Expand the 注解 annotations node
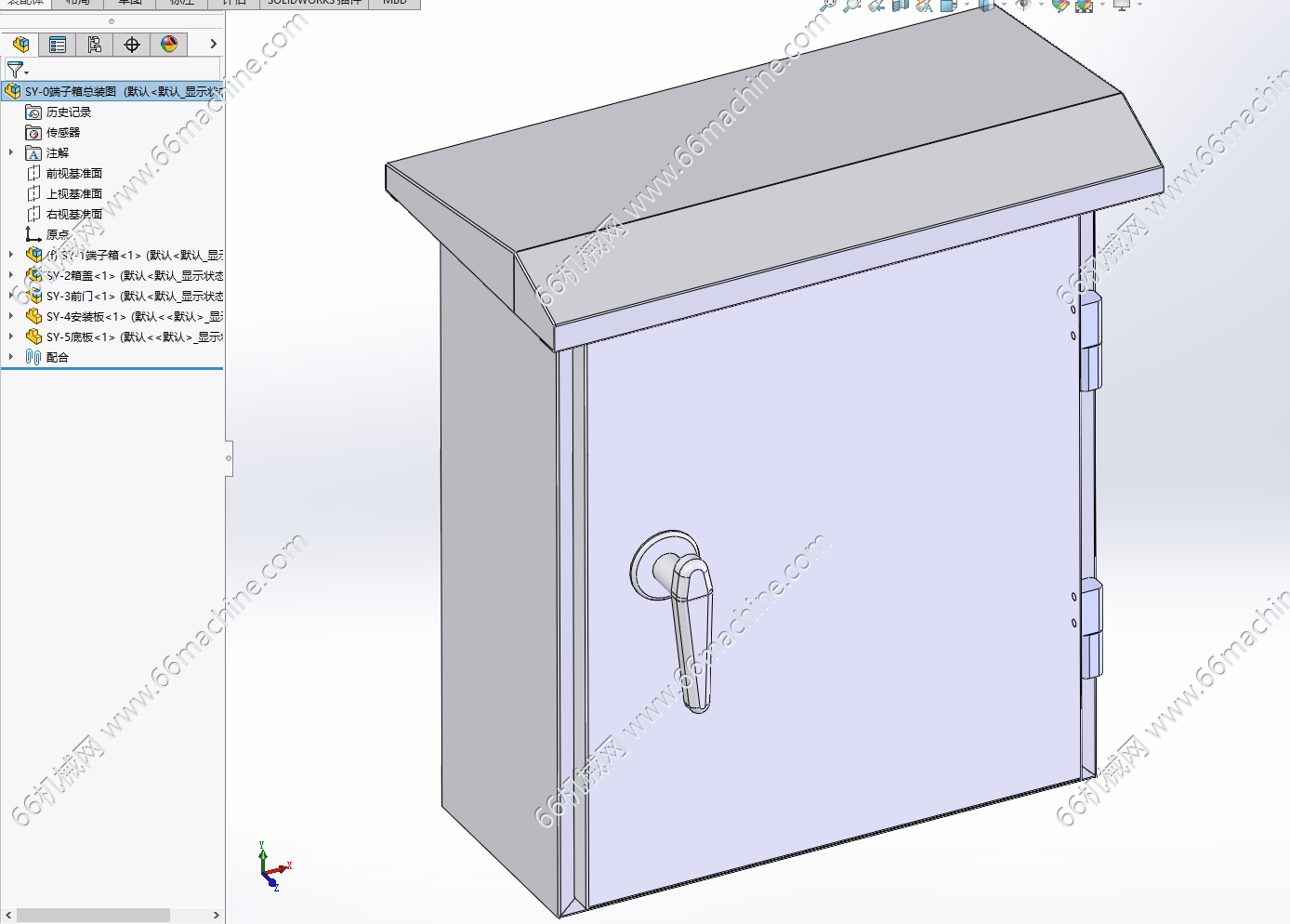Screen dimensions: 1290x924 coord(11,152)
